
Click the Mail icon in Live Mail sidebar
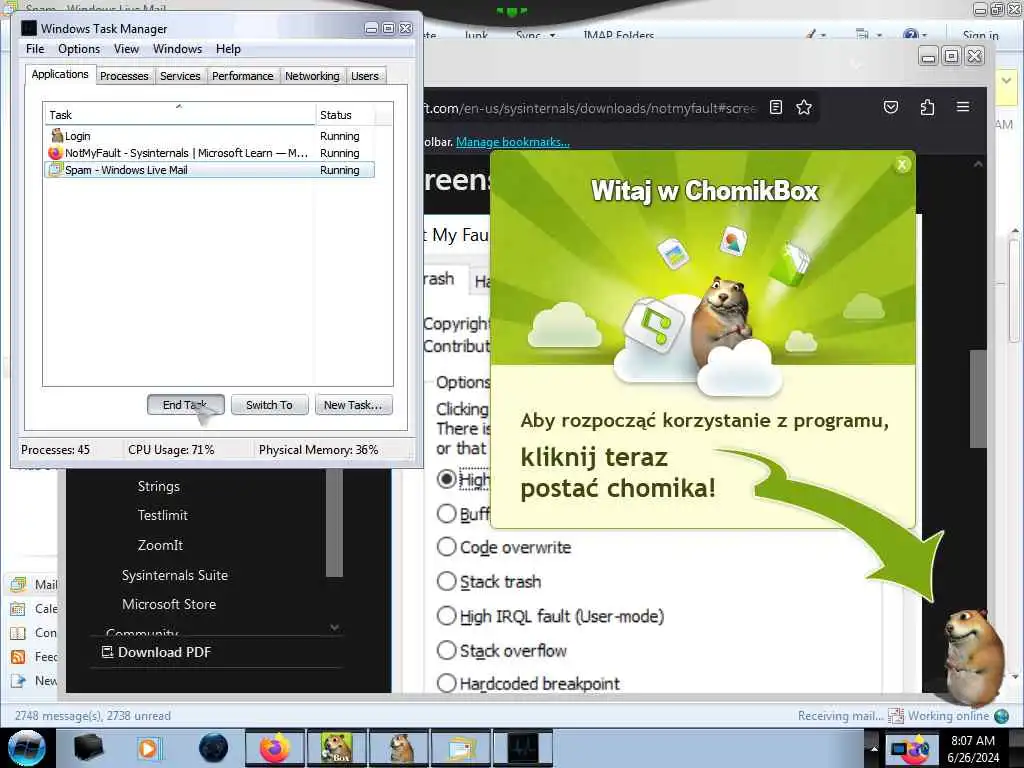click(x=19, y=584)
